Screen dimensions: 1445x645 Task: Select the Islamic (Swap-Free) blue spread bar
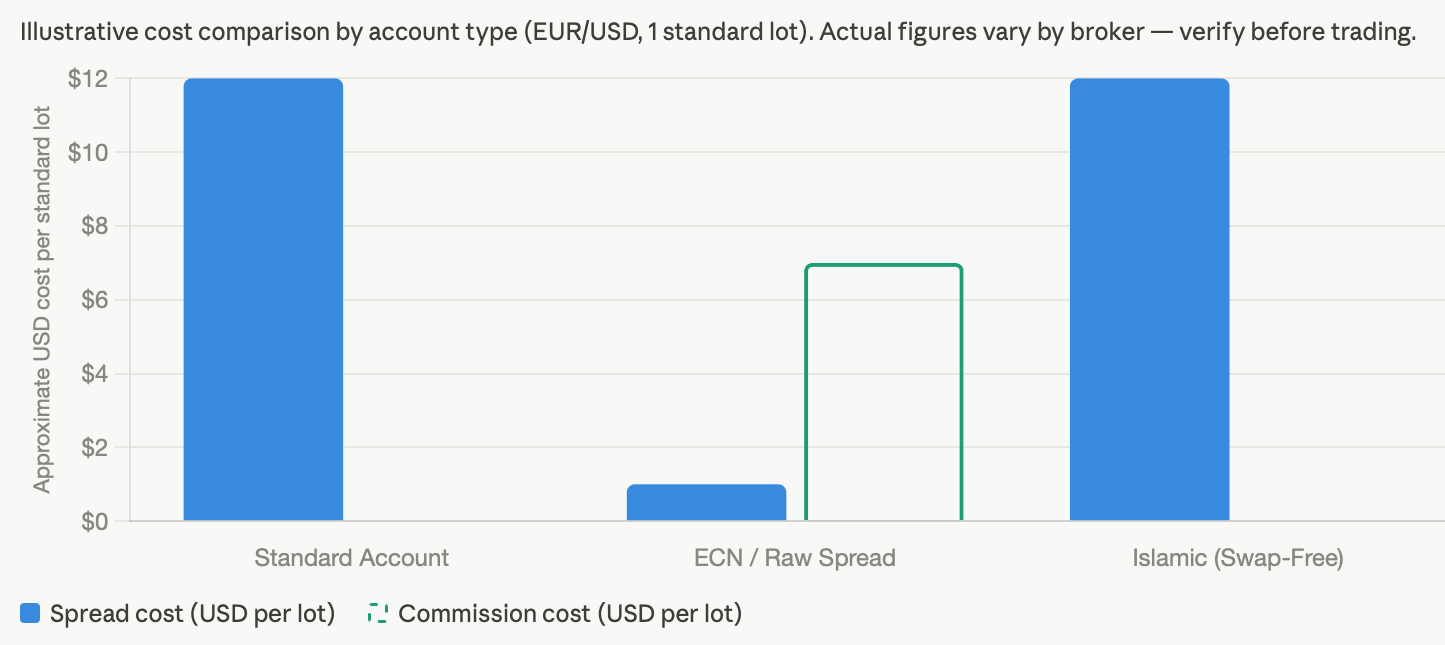(x=1150, y=300)
